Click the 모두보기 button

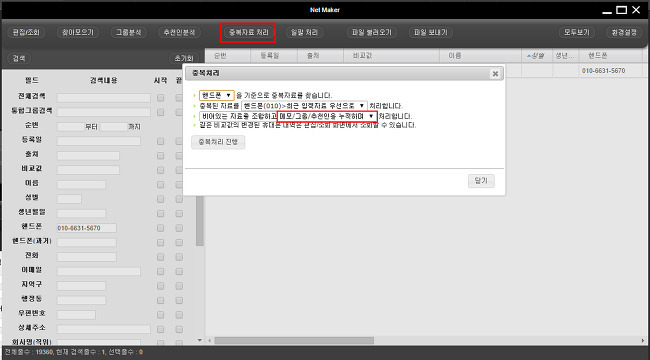point(577,32)
